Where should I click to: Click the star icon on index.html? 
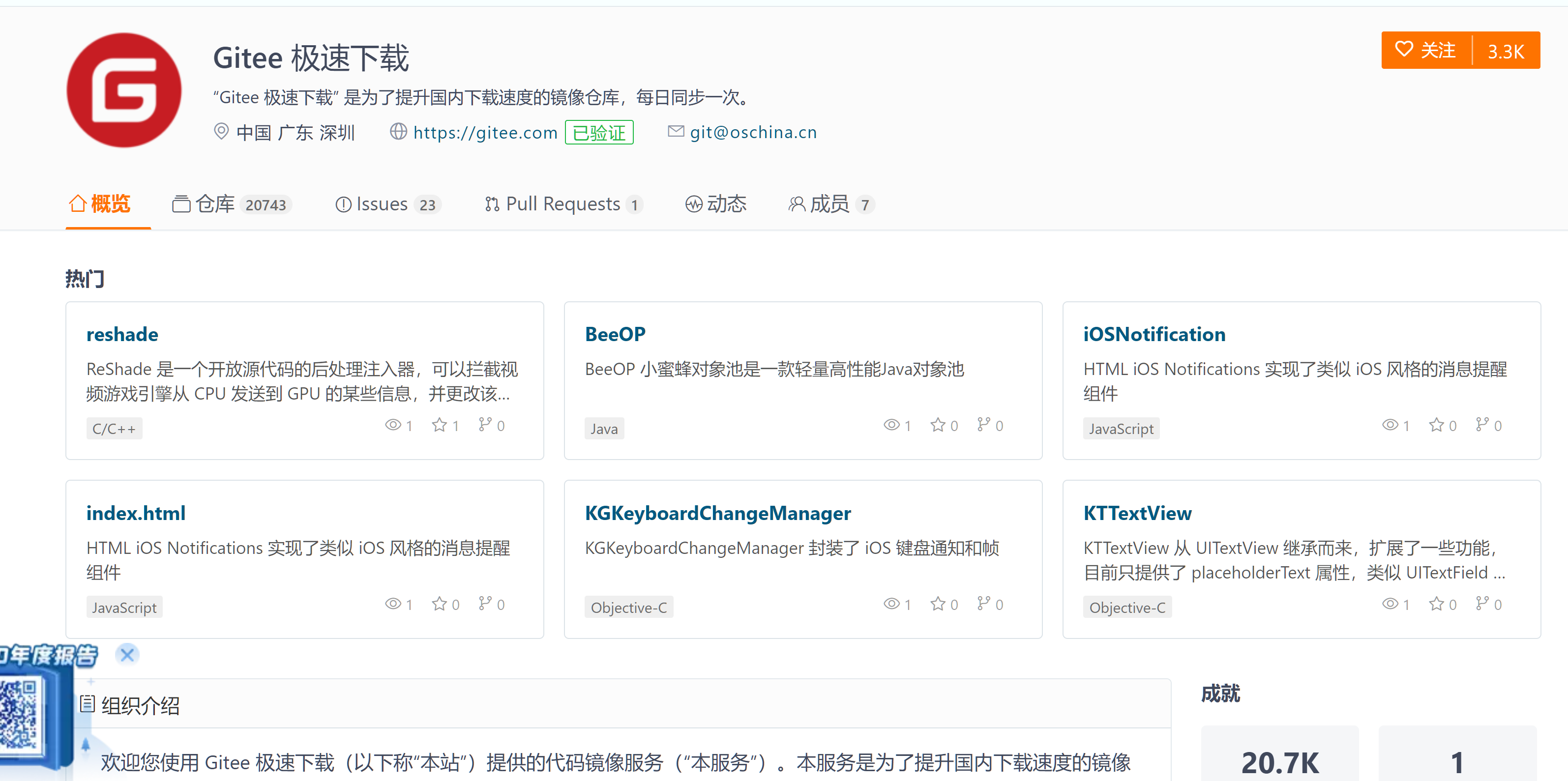[440, 604]
